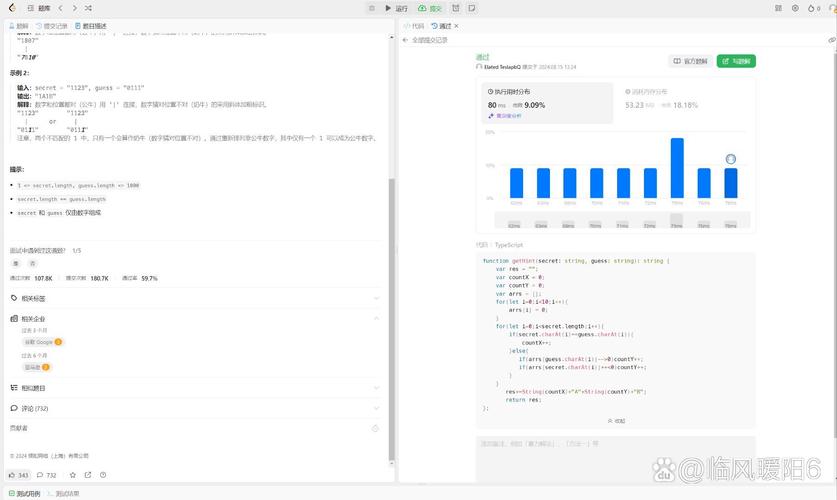The height and width of the screenshot is (500, 837).
Task: Open the 测试结果 test results tab
Action: (x=64, y=494)
